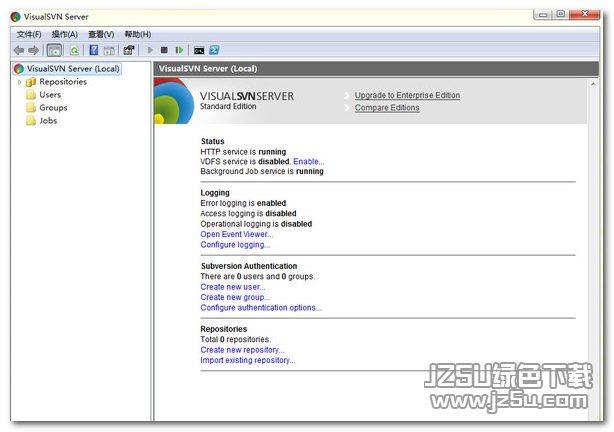This screenshot has width=614, height=432.
Task: Select the Jobs tree item
Action: tap(48, 121)
